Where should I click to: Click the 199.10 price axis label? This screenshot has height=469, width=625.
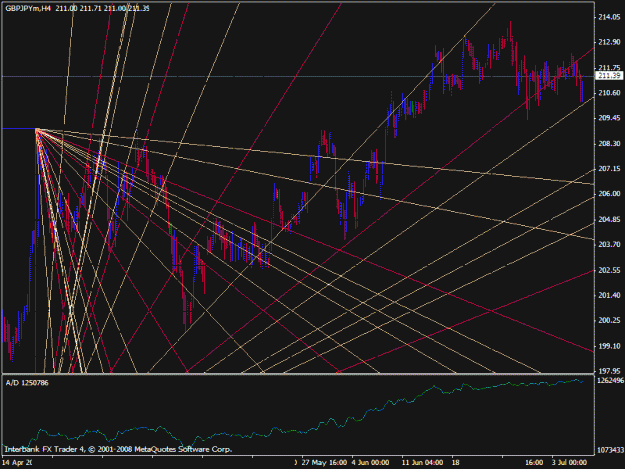[x=609, y=346]
